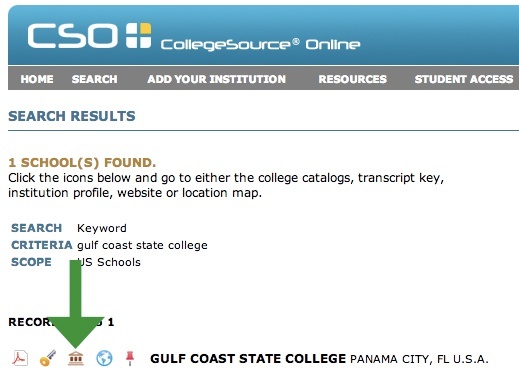519x379 pixels.
Task: Click the CSO logo letters
Action: click(72, 36)
